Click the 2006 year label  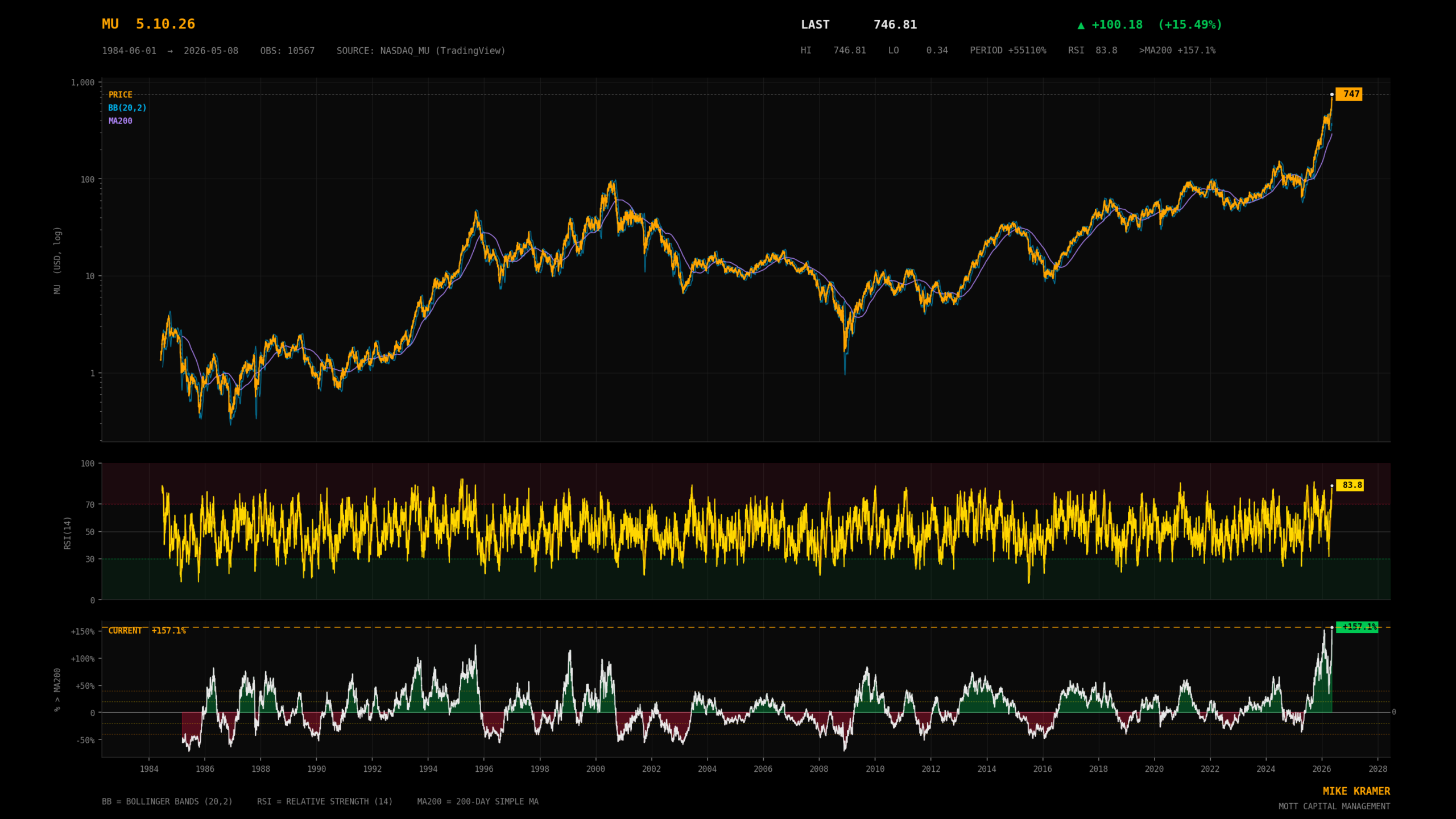(763, 769)
